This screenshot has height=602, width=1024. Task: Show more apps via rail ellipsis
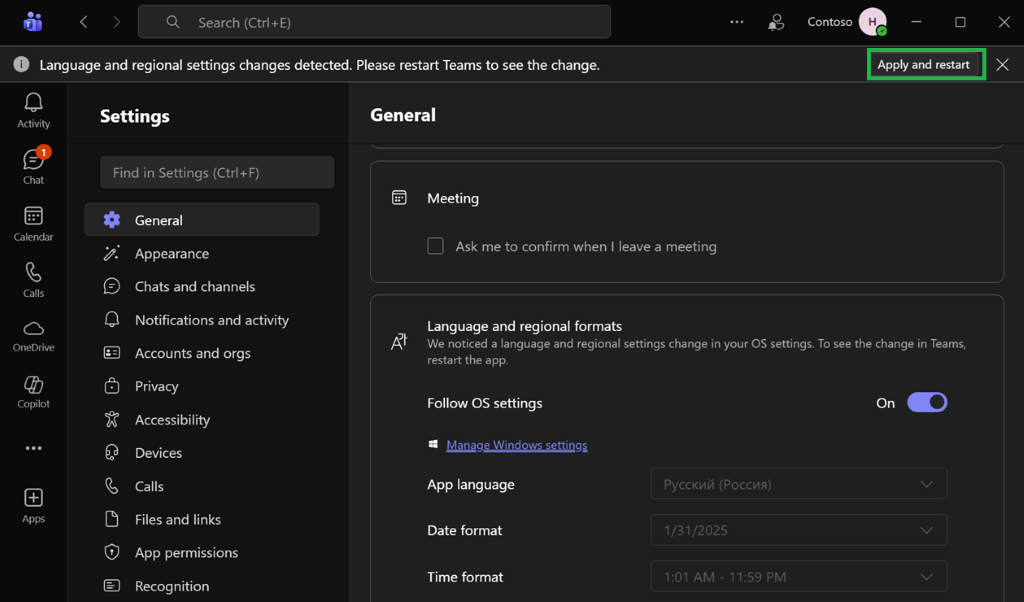(33, 448)
